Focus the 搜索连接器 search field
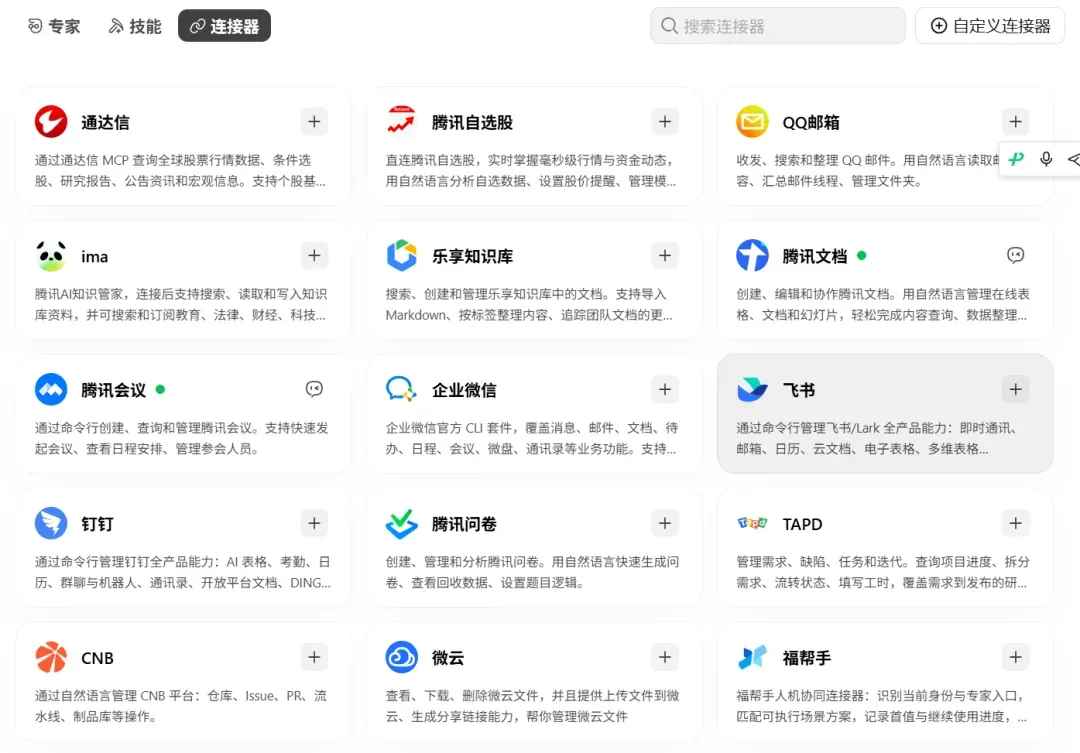 (x=778, y=26)
